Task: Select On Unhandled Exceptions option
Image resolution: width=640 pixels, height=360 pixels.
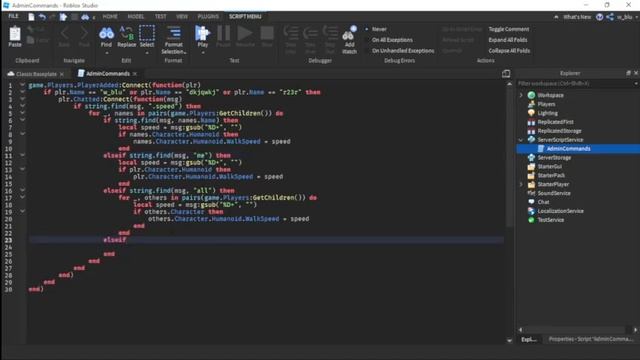Action: tap(403, 51)
